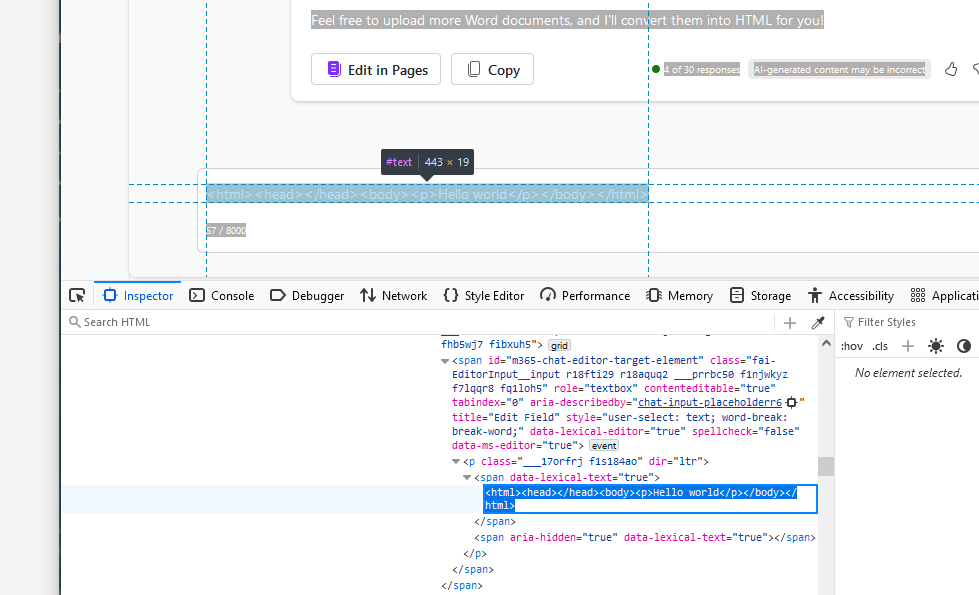Add new CSS rule in styles panel
The image size is (979, 595).
(908, 346)
